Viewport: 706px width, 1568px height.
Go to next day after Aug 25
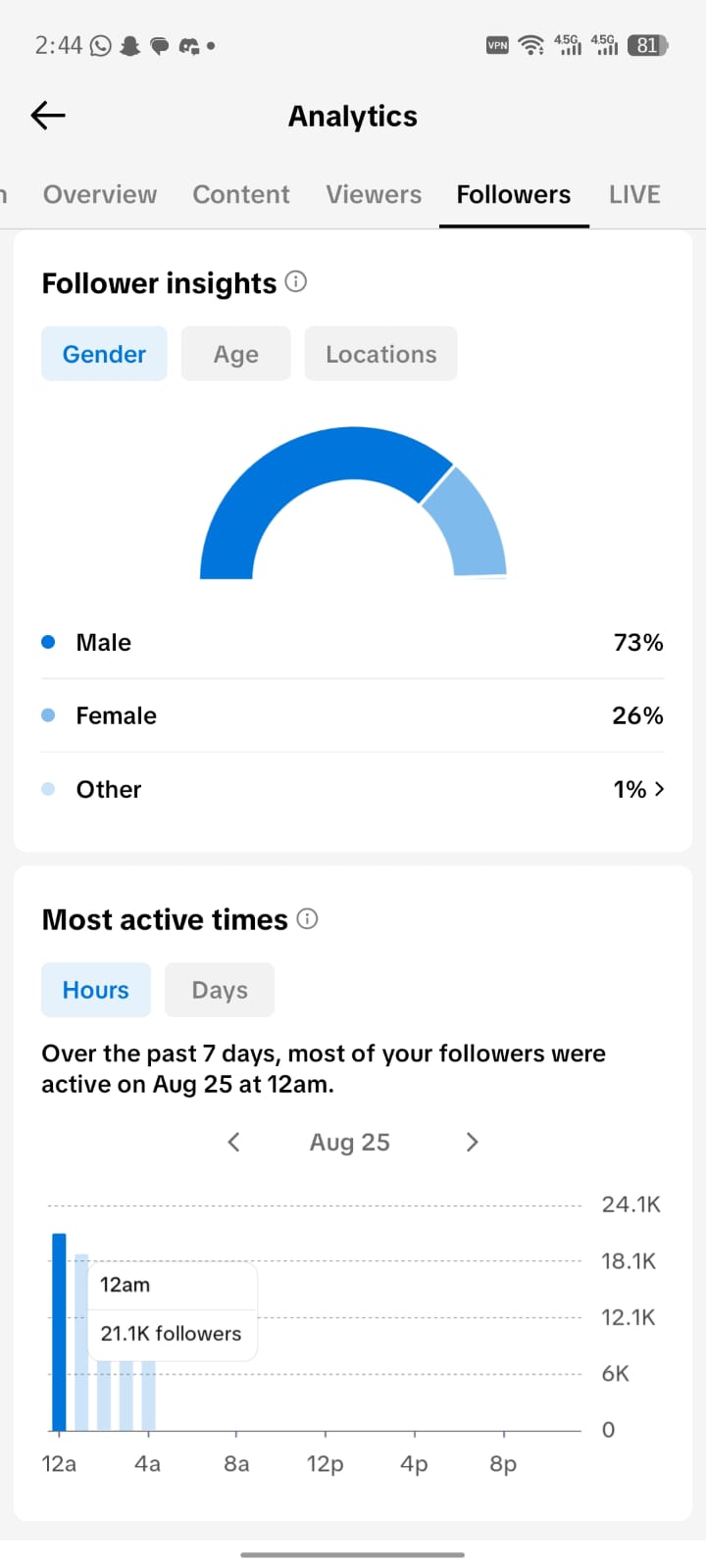[472, 1142]
